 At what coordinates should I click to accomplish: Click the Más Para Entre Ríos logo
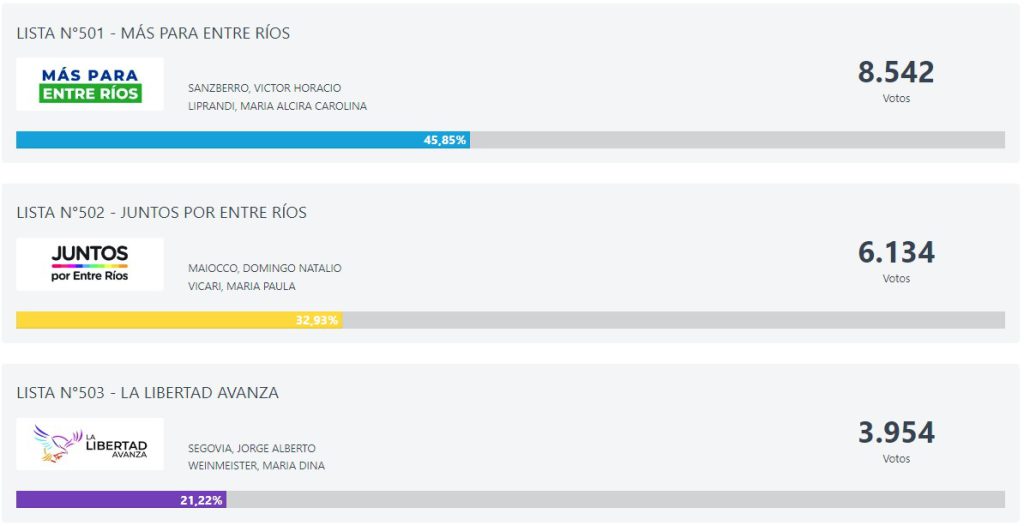click(x=90, y=84)
